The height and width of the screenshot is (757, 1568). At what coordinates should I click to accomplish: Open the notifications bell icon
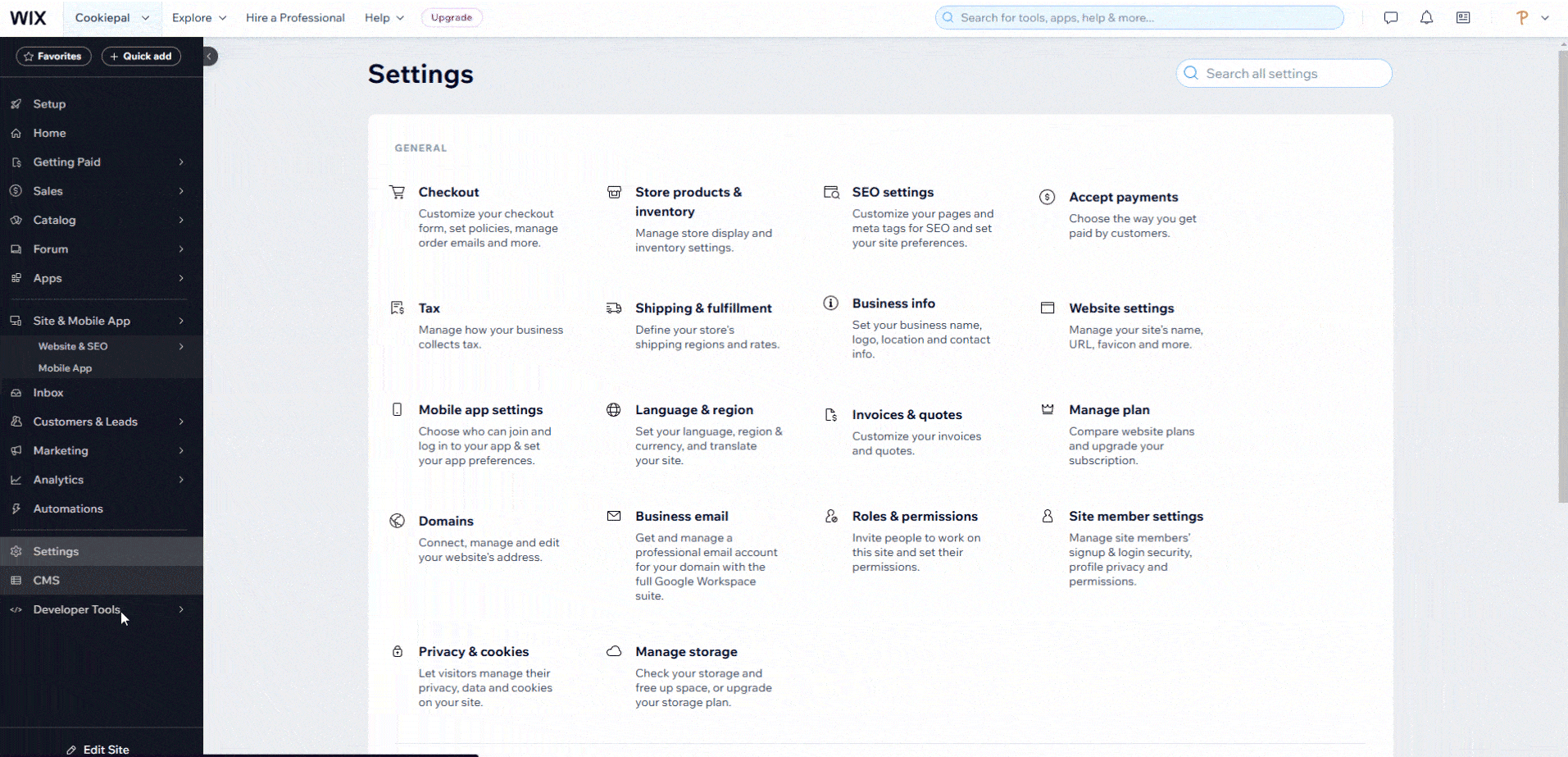pyautogui.click(x=1426, y=18)
